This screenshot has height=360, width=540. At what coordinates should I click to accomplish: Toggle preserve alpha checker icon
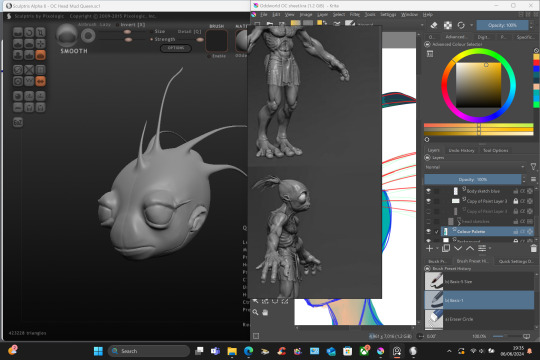(x=447, y=25)
